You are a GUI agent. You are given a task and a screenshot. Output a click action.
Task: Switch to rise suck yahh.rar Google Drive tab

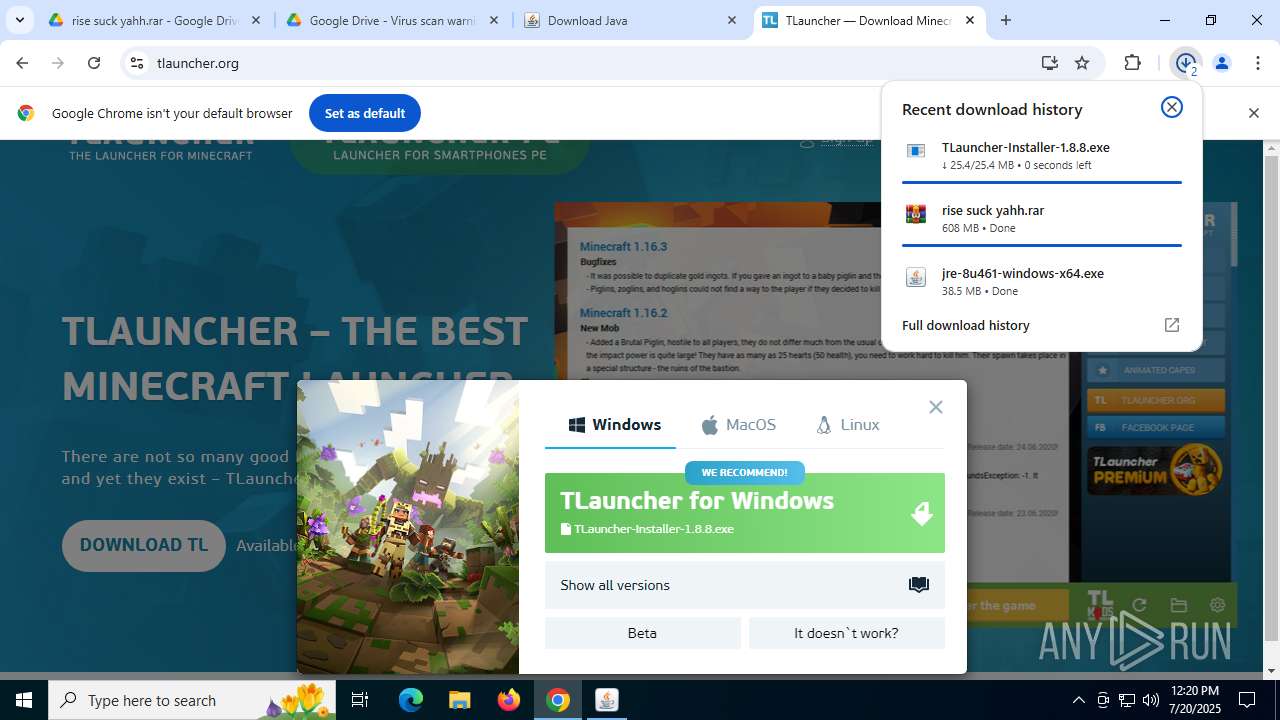[155, 20]
